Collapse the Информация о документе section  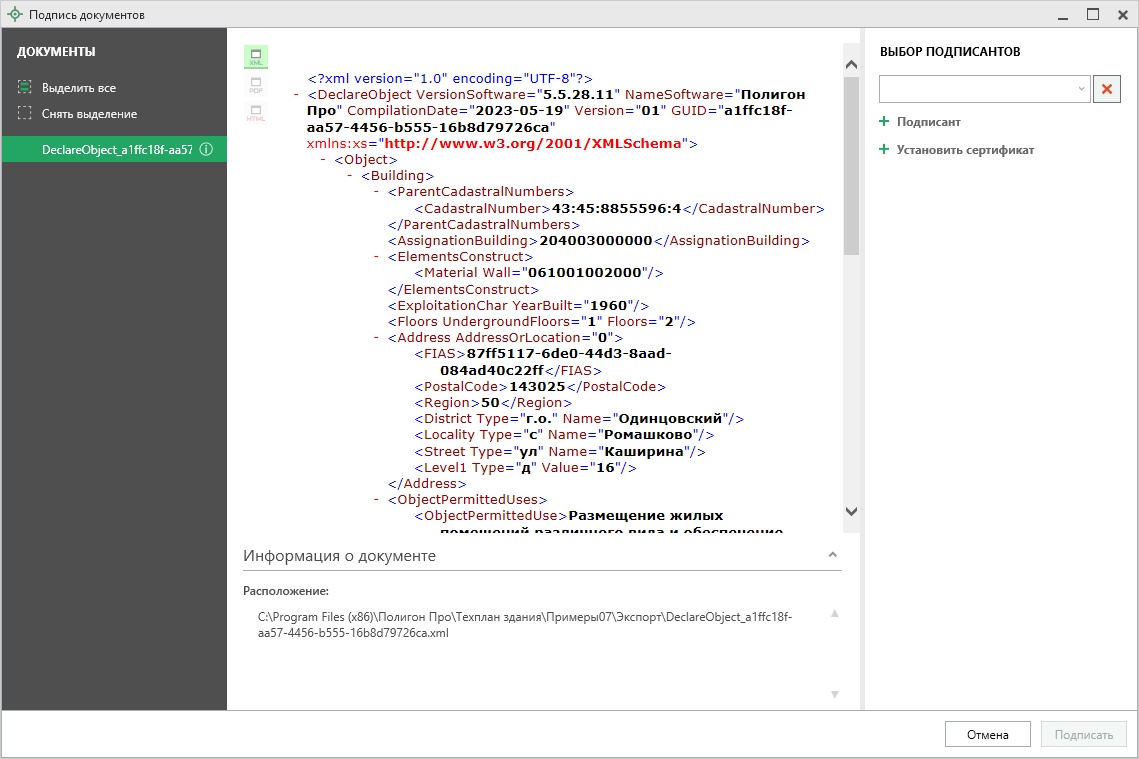click(831, 555)
